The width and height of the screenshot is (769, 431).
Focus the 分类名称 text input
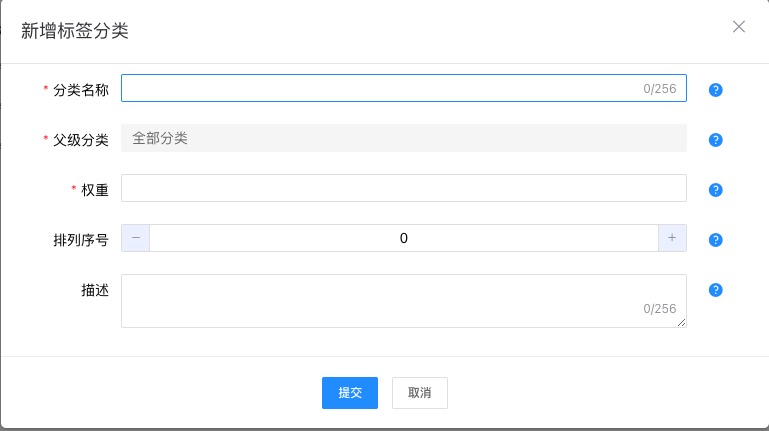[380, 89]
